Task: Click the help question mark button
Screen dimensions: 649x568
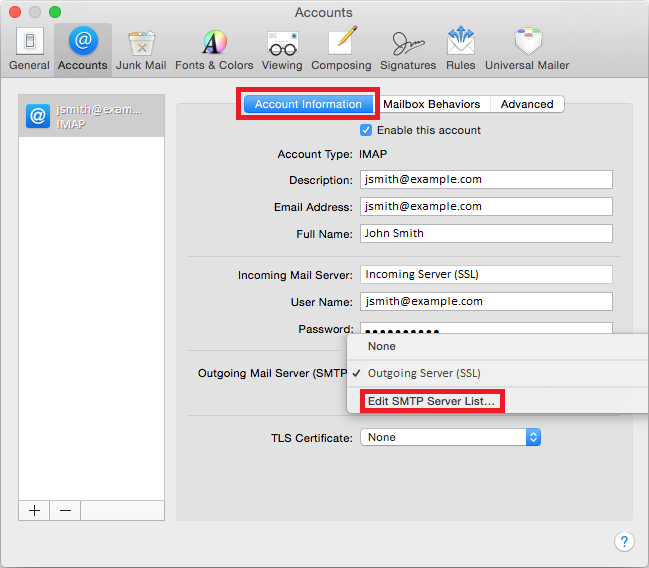Action: pos(624,541)
